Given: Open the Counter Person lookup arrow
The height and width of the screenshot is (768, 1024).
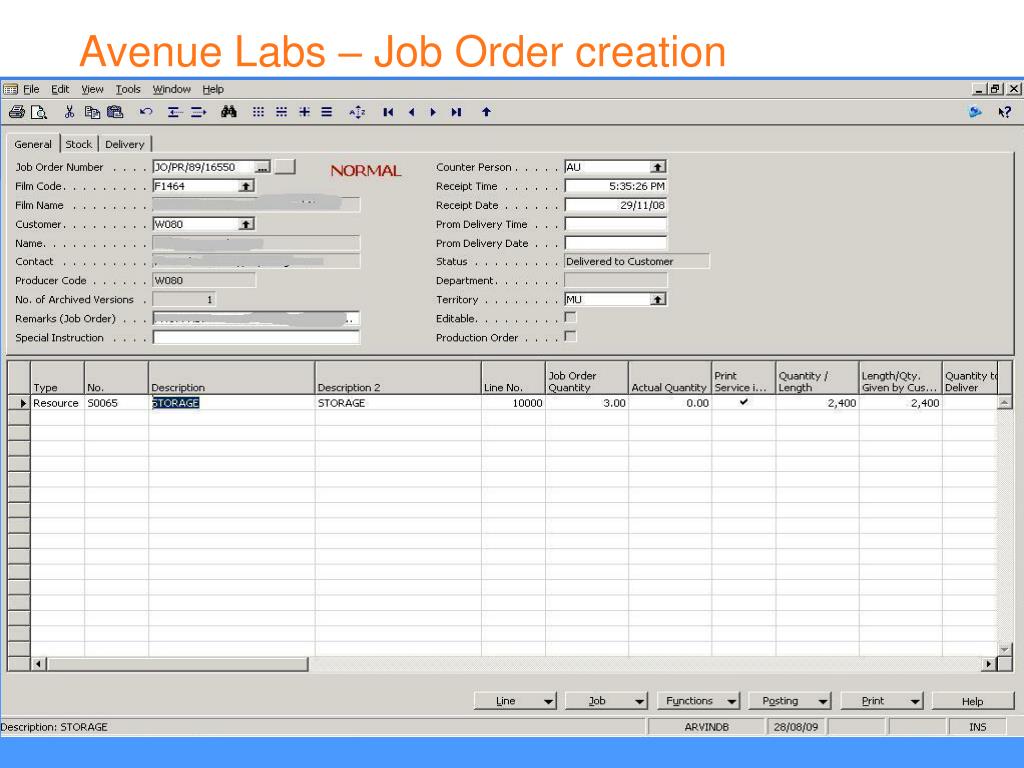Looking at the screenshot, I should coord(658,167).
